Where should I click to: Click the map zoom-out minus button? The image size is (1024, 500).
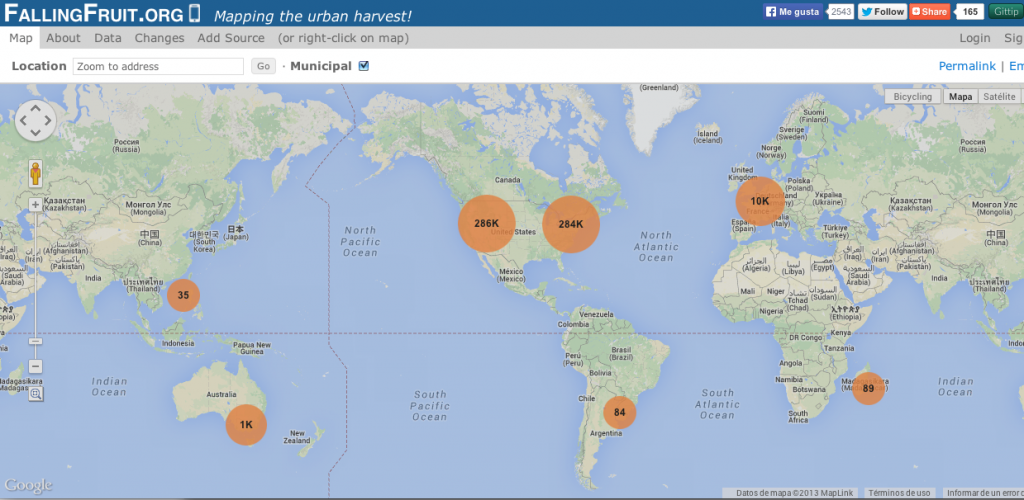click(x=36, y=367)
